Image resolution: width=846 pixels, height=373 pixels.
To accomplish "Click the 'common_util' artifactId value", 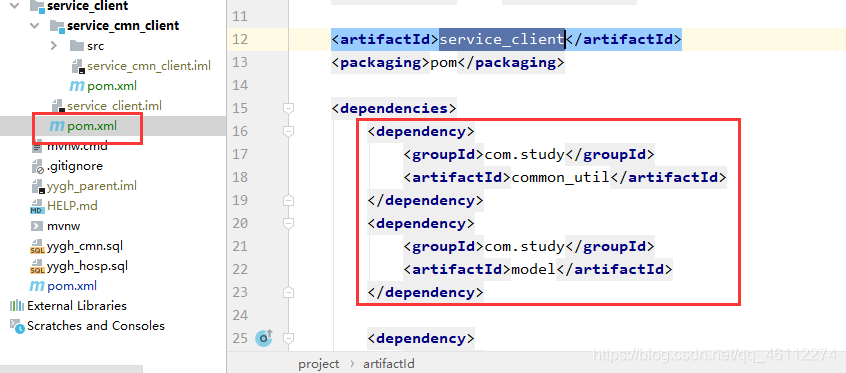I will (560, 177).
